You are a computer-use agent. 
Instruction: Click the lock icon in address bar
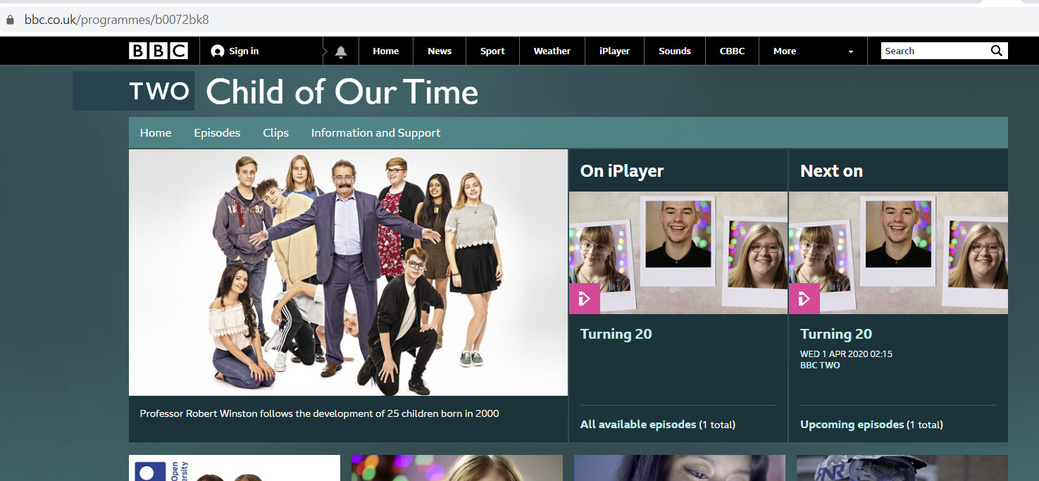pos(10,20)
